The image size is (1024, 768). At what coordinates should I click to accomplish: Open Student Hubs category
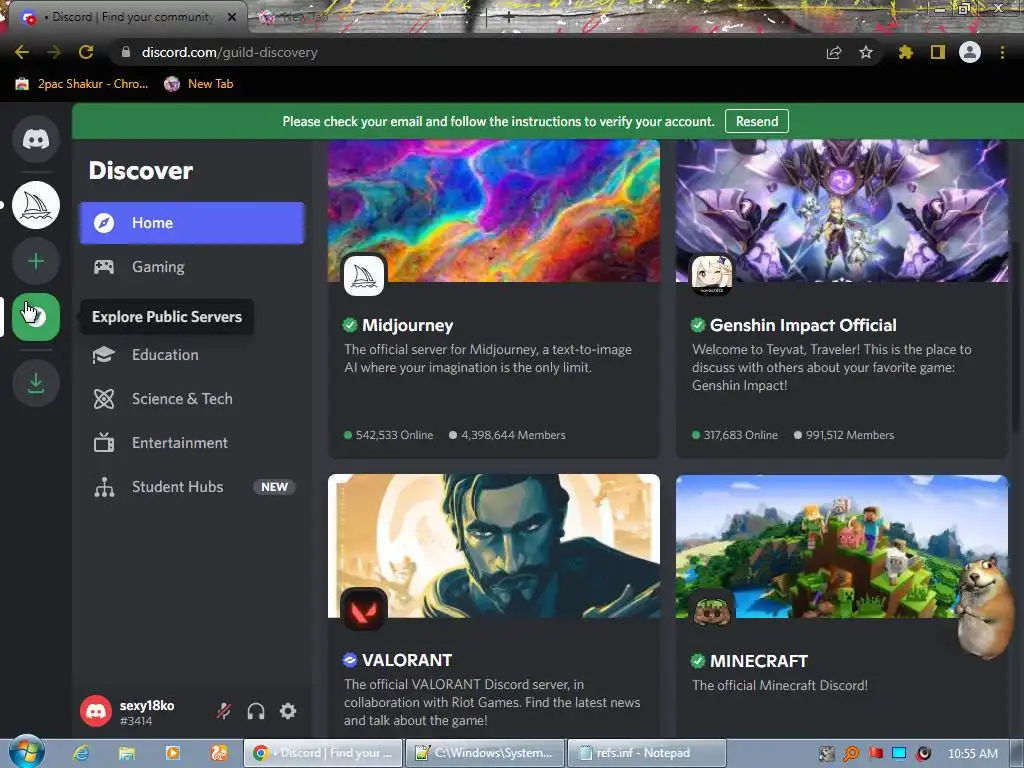pos(191,487)
